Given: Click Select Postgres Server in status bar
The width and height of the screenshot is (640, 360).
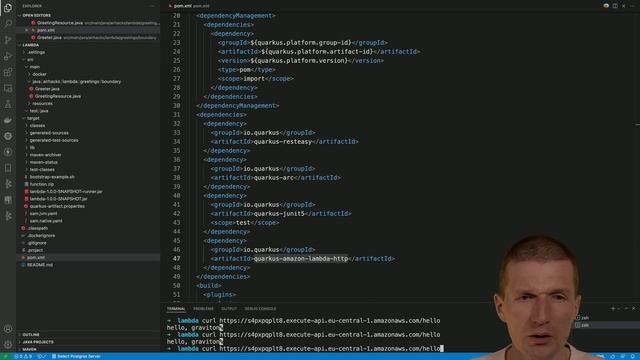Looking at the screenshot, I should [76, 356].
